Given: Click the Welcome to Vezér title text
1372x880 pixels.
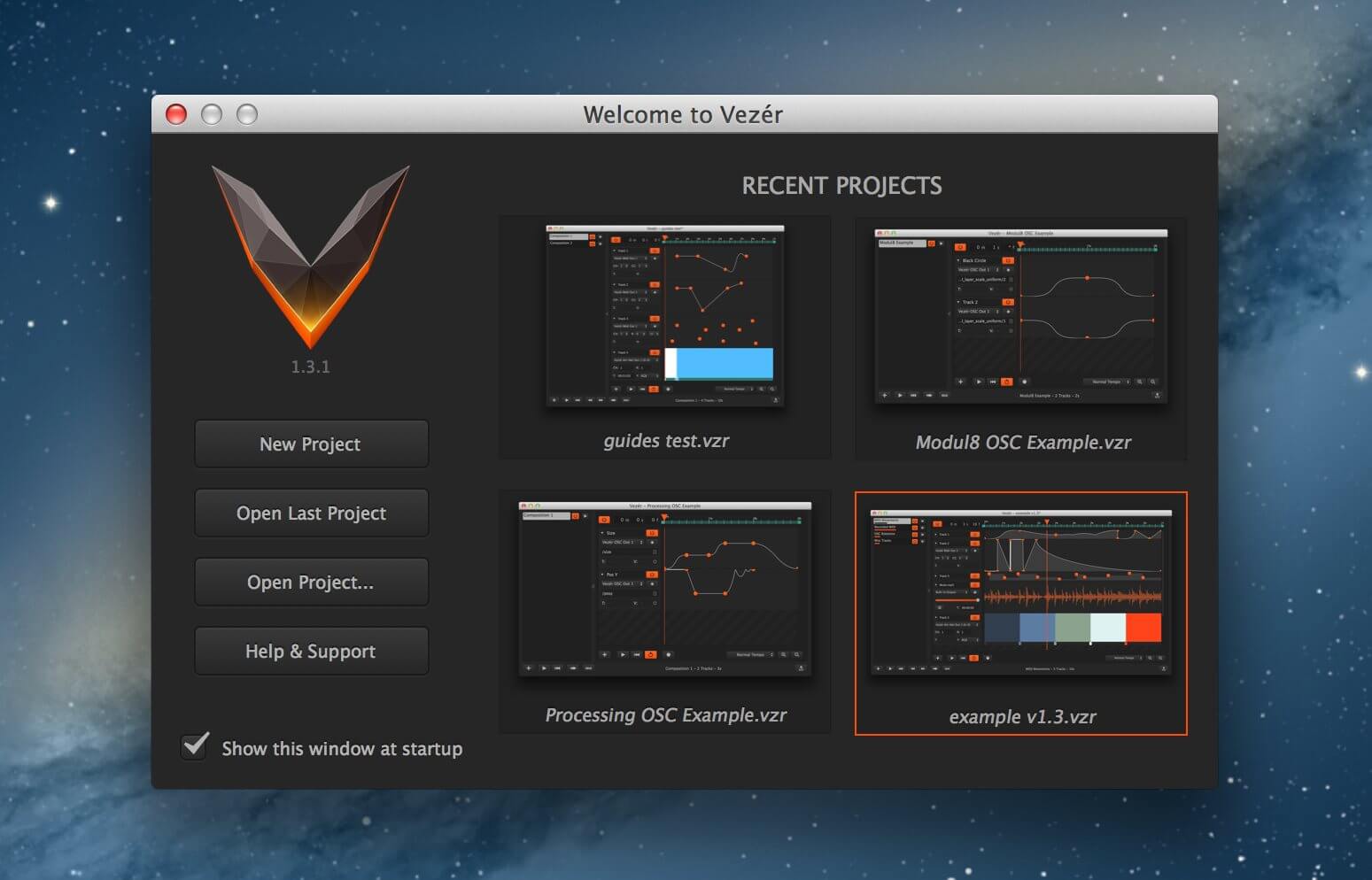Looking at the screenshot, I should click(683, 114).
